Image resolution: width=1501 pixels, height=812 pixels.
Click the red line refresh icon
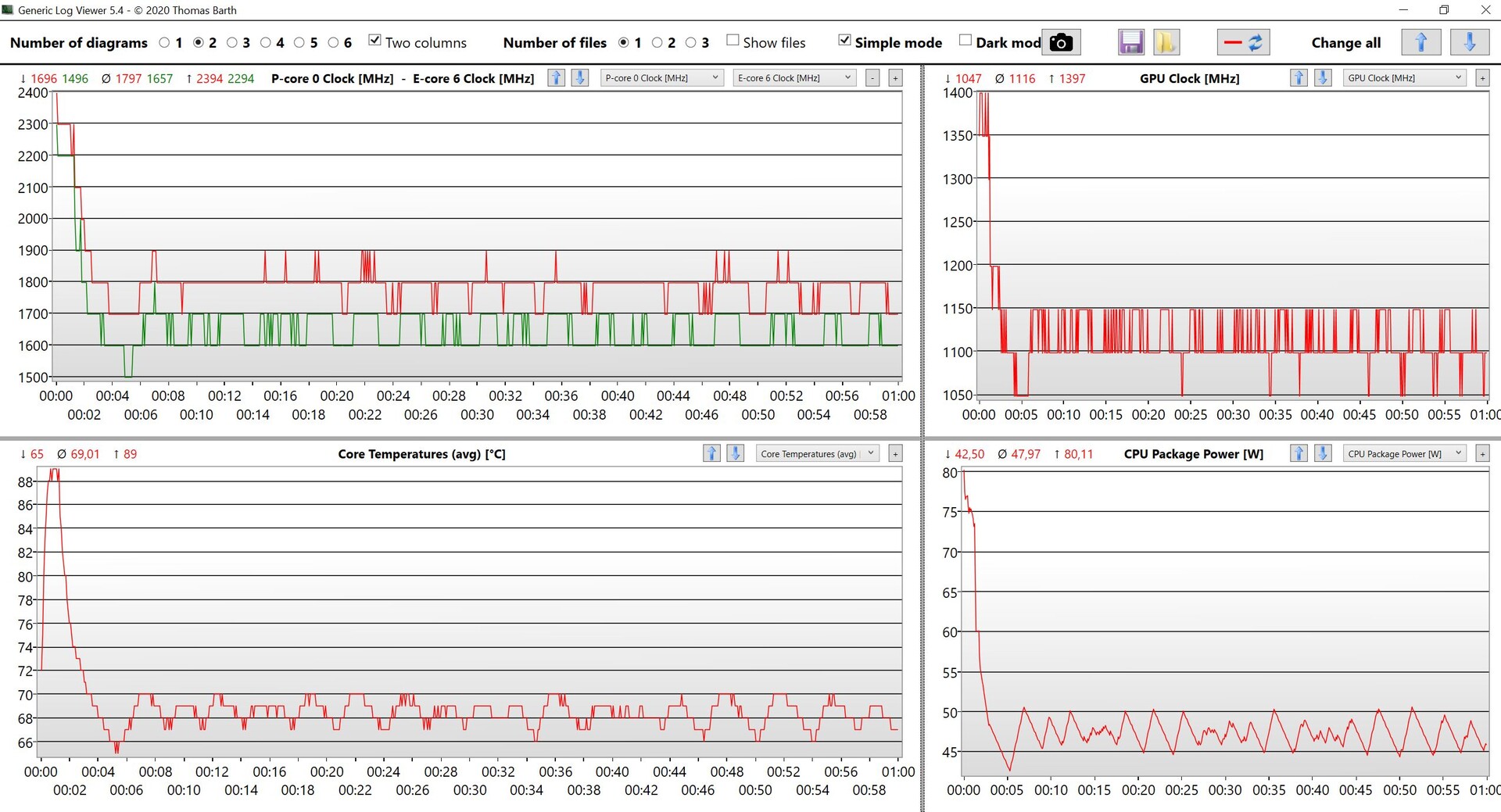(x=1243, y=42)
